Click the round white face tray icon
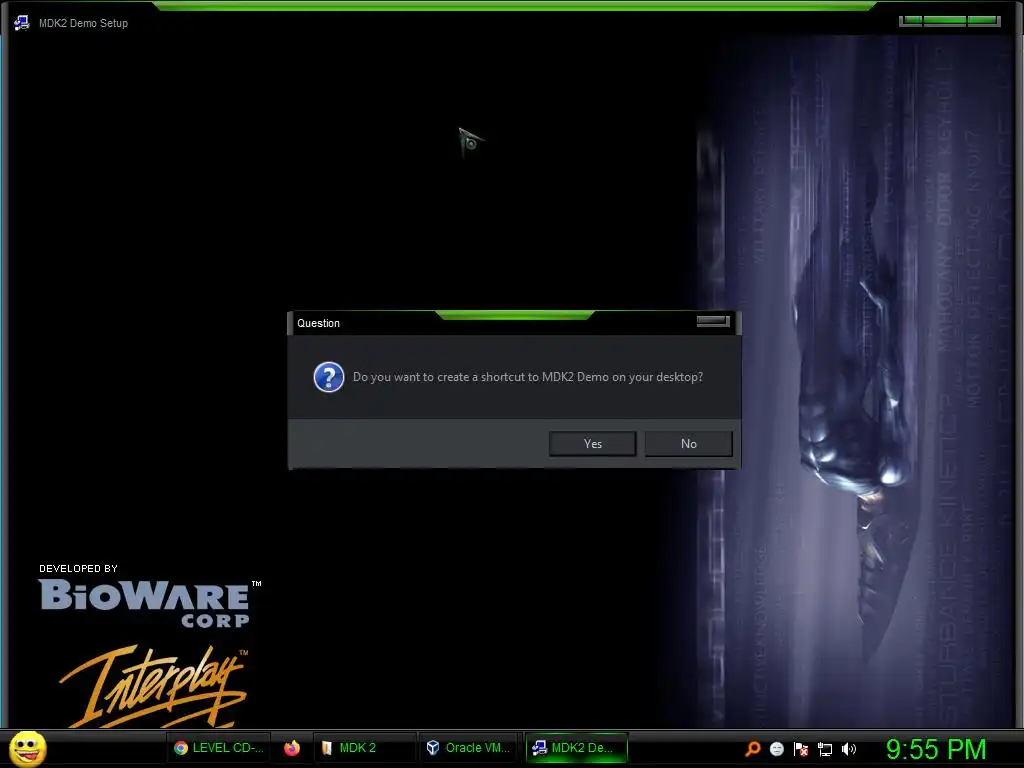This screenshot has height=768, width=1024. (776, 749)
